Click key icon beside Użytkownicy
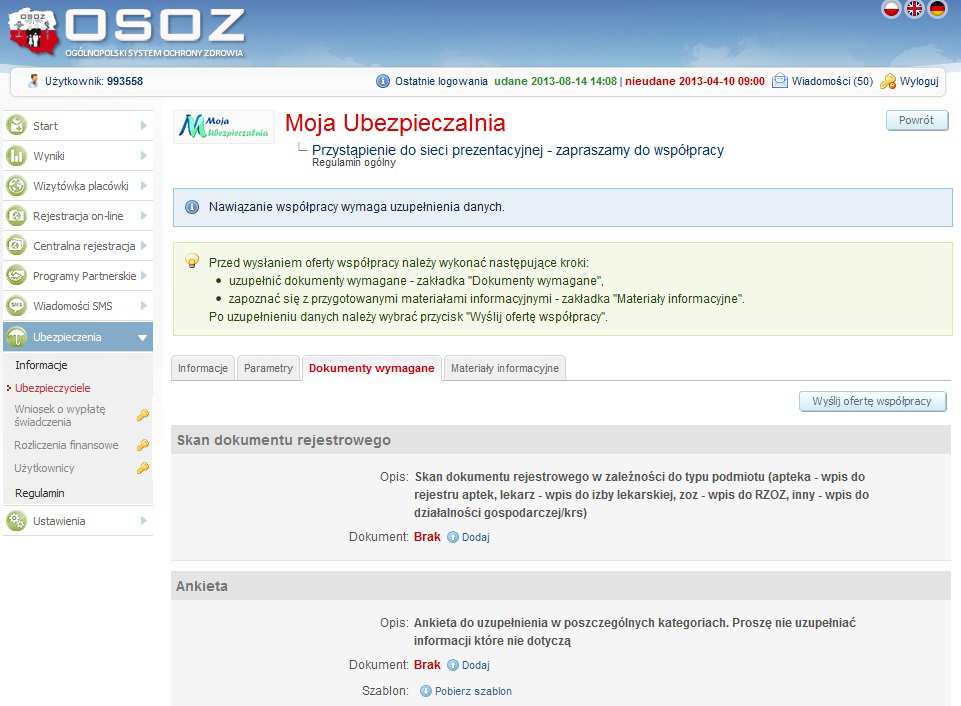961x706 pixels. click(x=143, y=468)
